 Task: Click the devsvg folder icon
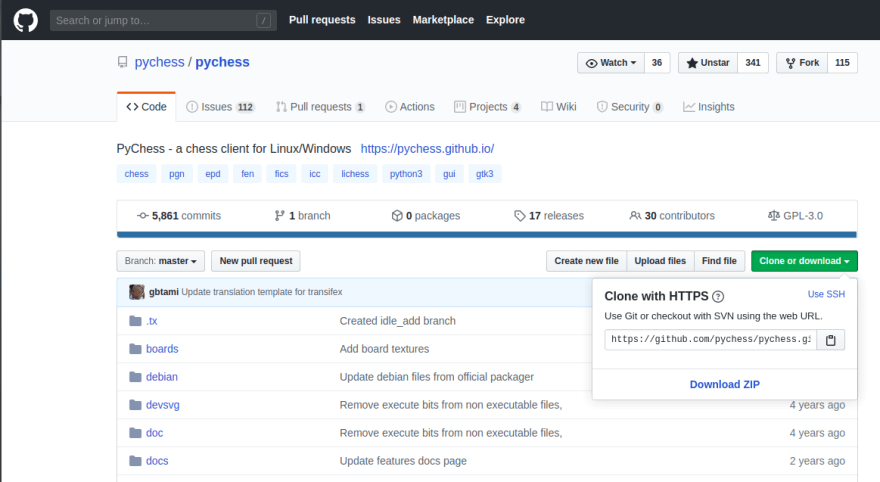(135, 405)
